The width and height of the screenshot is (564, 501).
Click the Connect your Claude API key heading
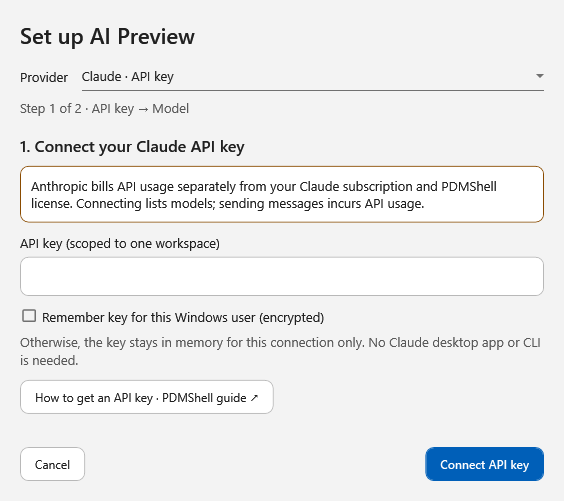tap(132, 147)
